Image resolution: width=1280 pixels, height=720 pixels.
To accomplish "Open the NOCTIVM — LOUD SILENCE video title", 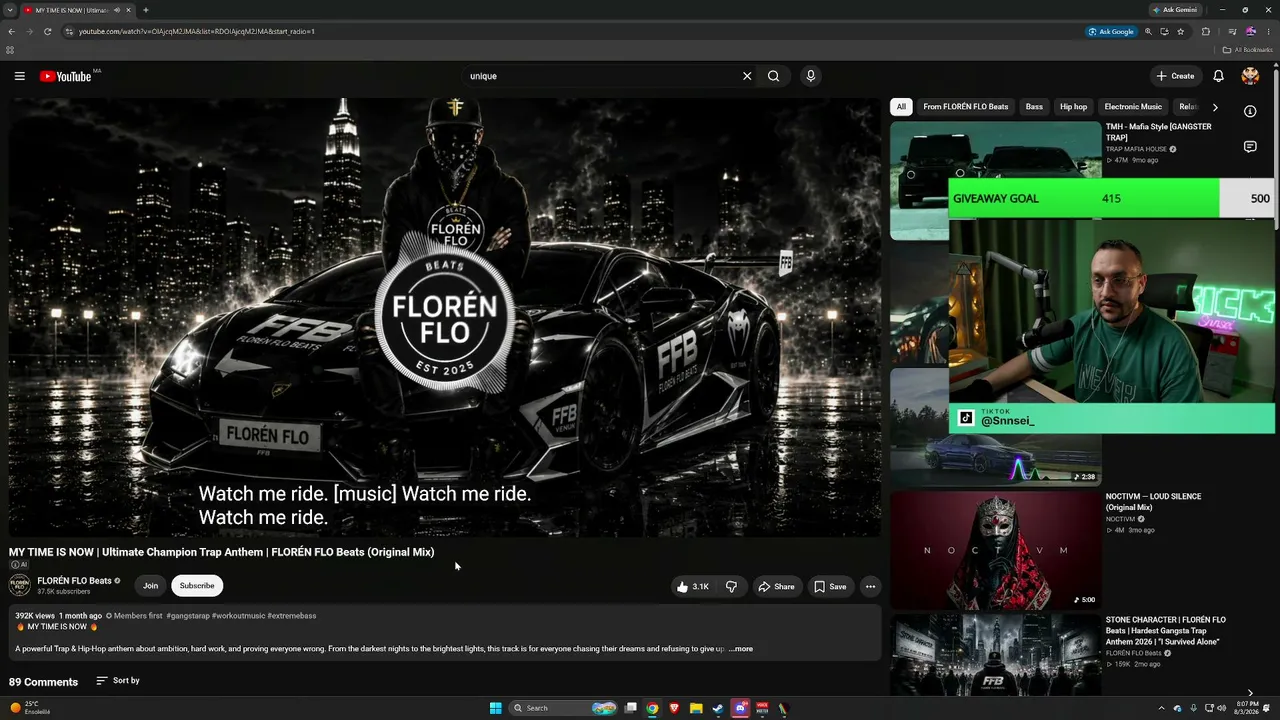I will (1153, 502).
